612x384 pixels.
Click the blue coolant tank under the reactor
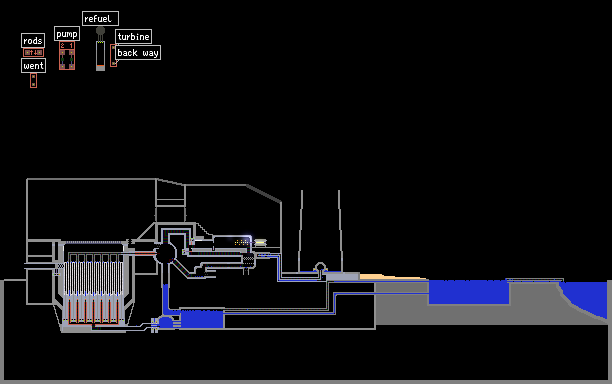[x=202, y=319]
